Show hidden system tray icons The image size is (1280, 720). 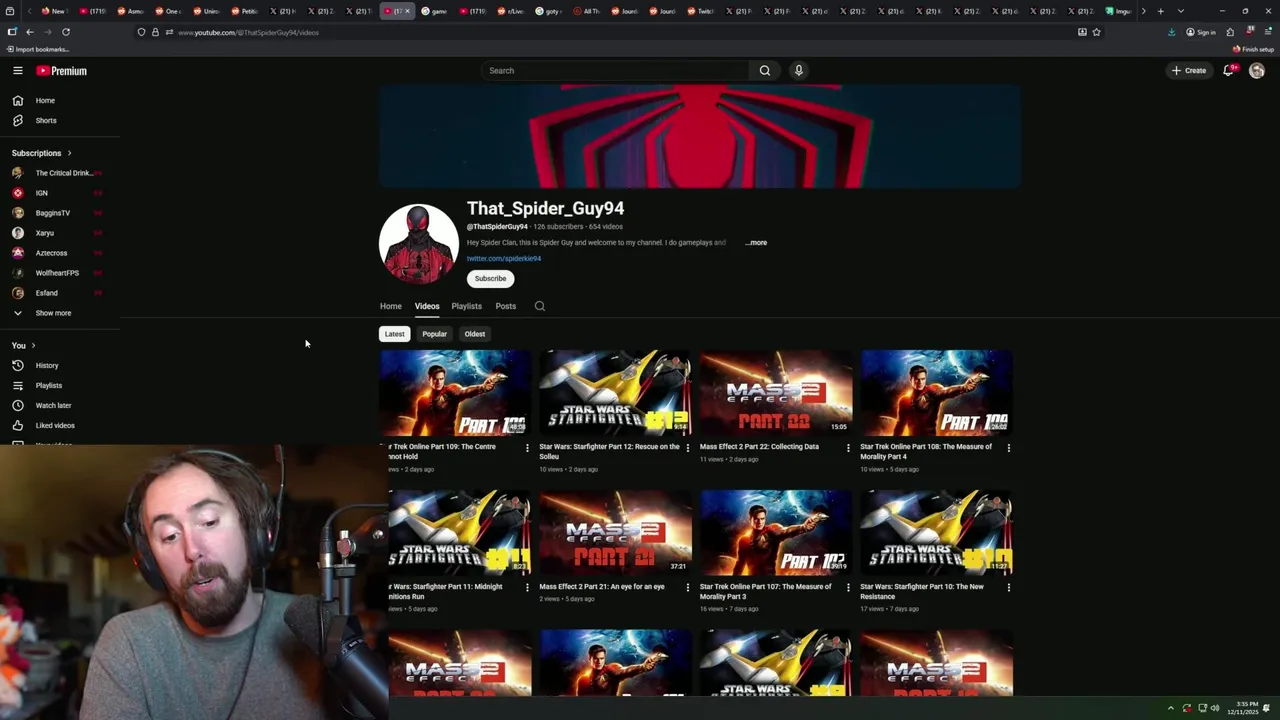tap(1171, 708)
